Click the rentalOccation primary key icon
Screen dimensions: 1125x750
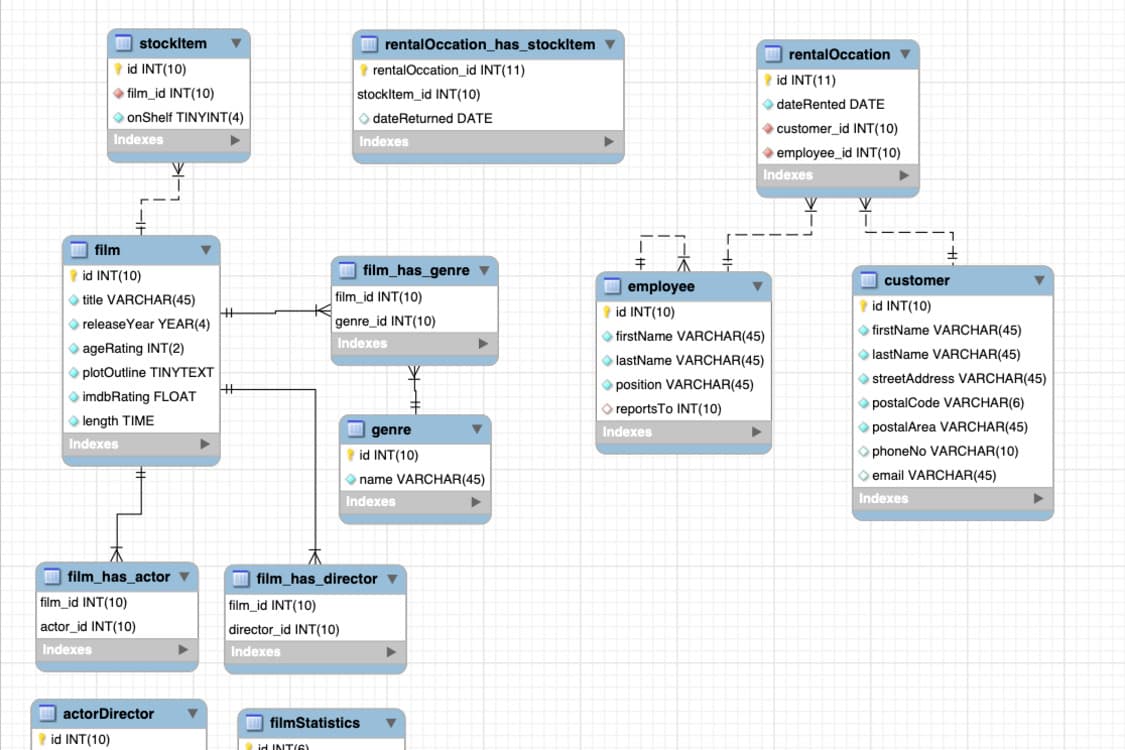point(768,80)
